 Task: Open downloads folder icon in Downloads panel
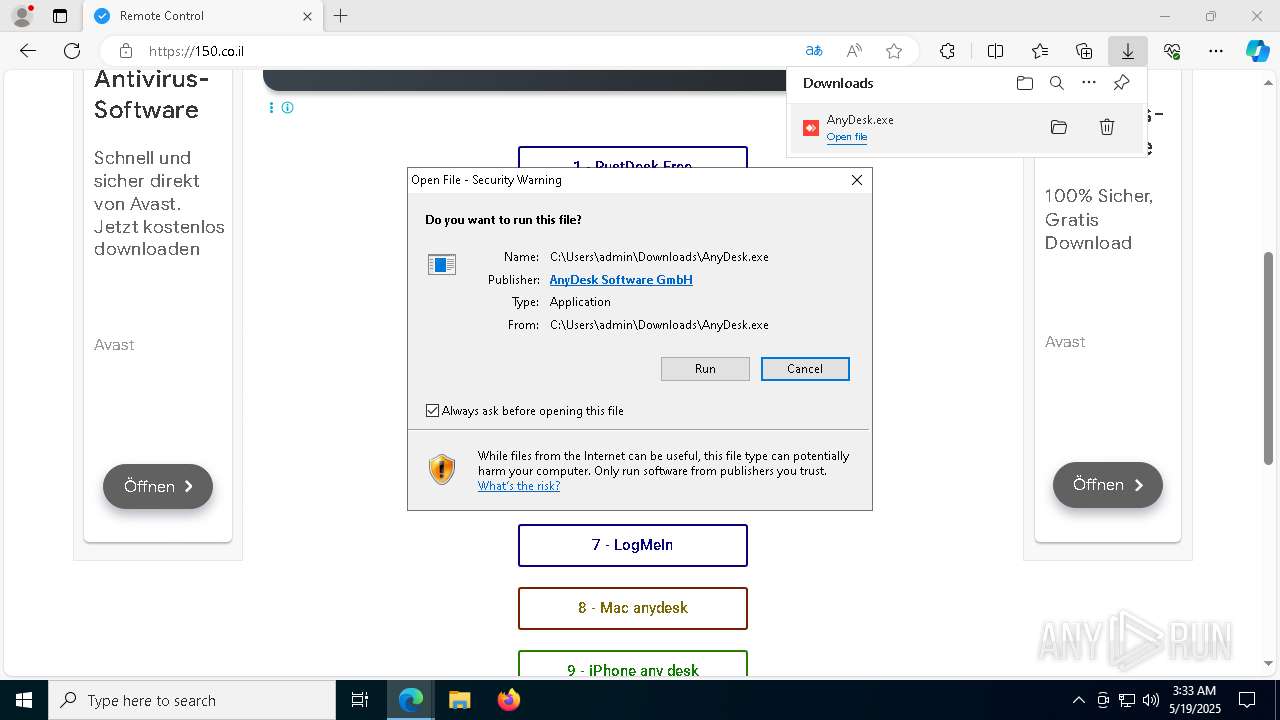(1024, 83)
